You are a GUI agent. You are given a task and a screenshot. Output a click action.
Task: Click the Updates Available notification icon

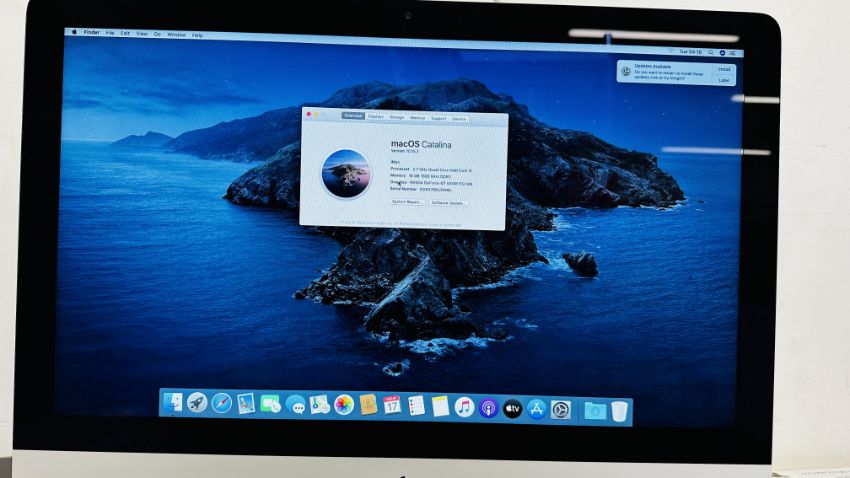click(x=626, y=71)
